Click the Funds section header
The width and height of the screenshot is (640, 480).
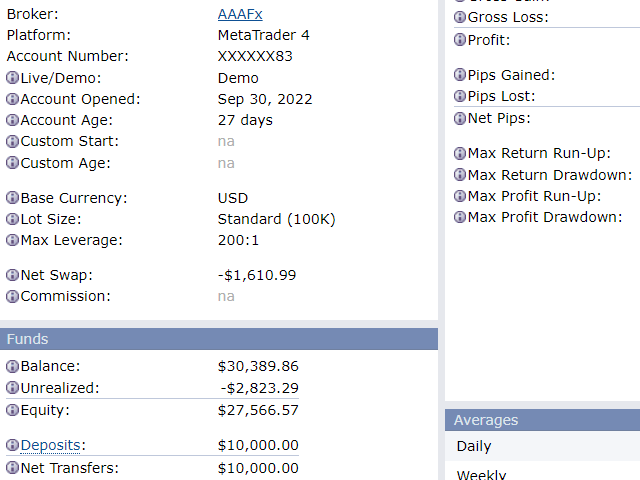point(219,339)
